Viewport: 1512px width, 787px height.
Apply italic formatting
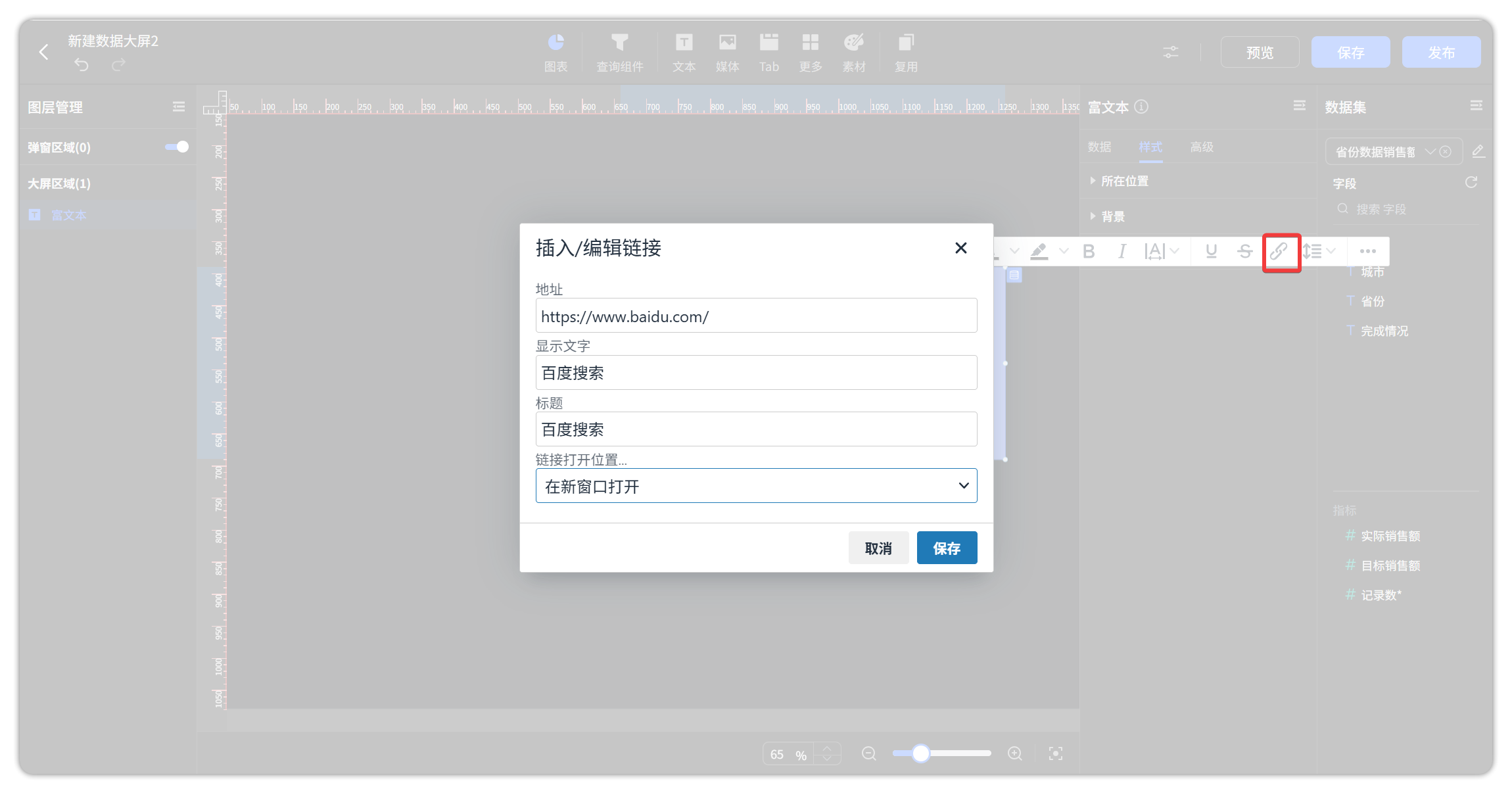(x=1122, y=251)
